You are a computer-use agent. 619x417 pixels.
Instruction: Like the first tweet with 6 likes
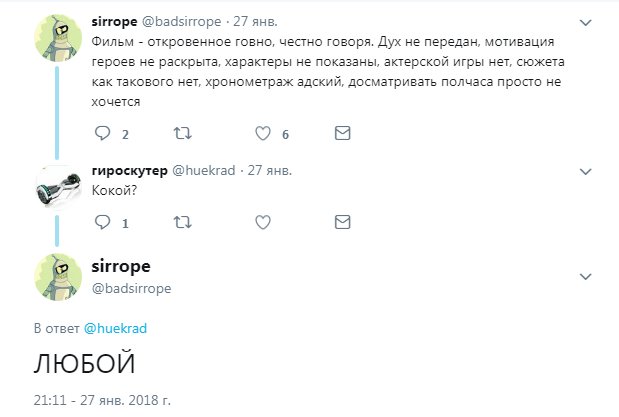click(264, 134)
